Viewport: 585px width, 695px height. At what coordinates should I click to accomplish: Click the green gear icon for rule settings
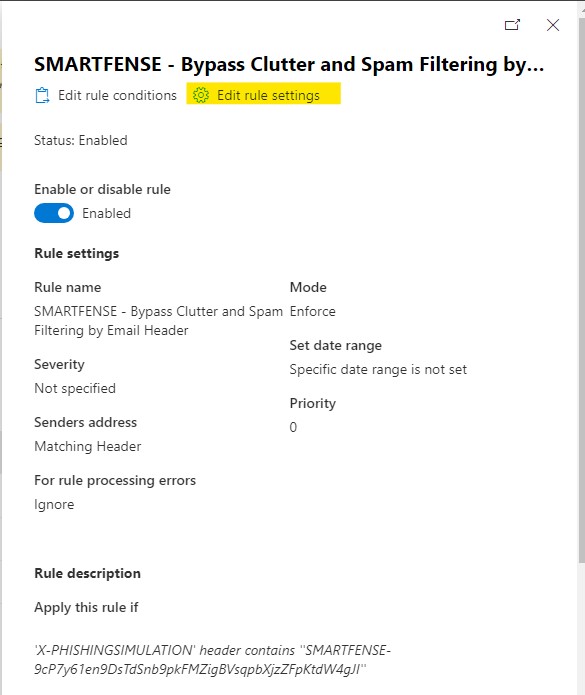click(201, 95)
